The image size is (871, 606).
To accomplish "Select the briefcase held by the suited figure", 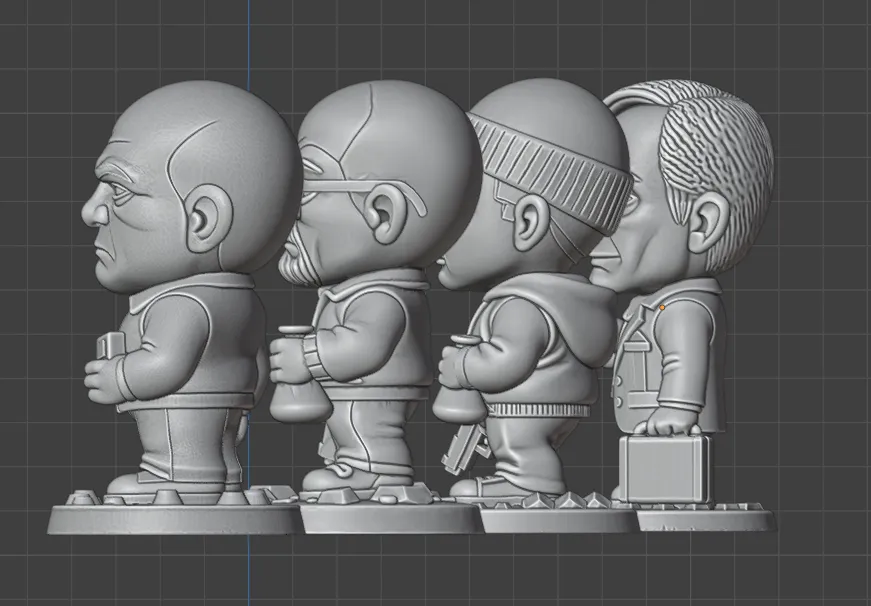I will pos(664,468).
